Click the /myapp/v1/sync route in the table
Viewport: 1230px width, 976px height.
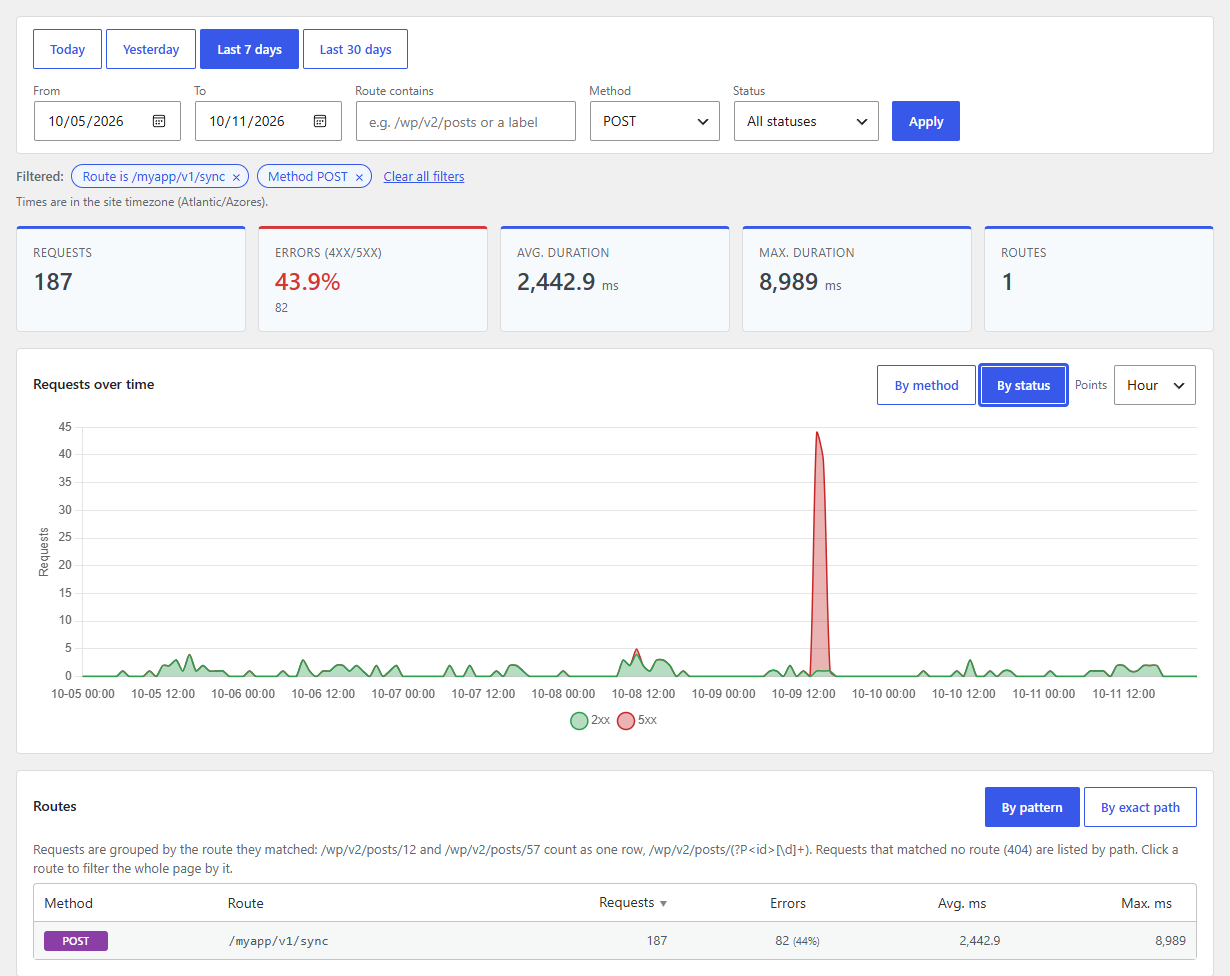tap(278, 941)
